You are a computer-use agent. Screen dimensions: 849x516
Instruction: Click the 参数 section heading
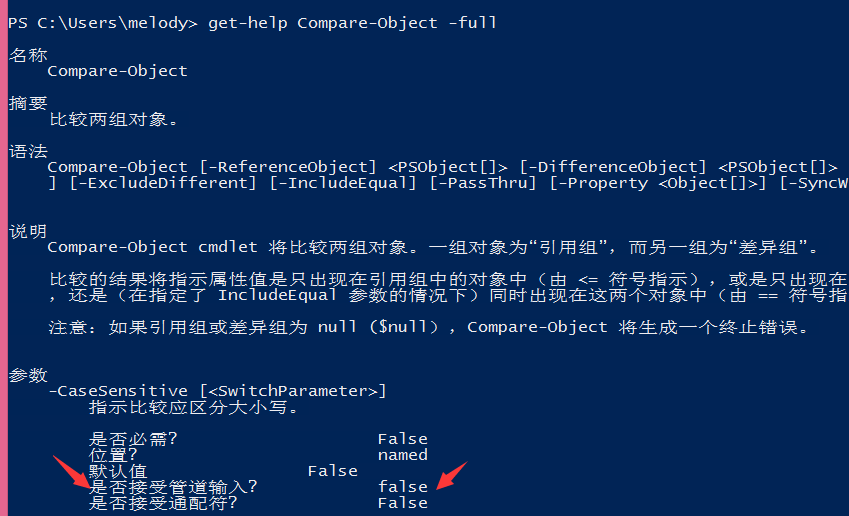click(28, 375)
